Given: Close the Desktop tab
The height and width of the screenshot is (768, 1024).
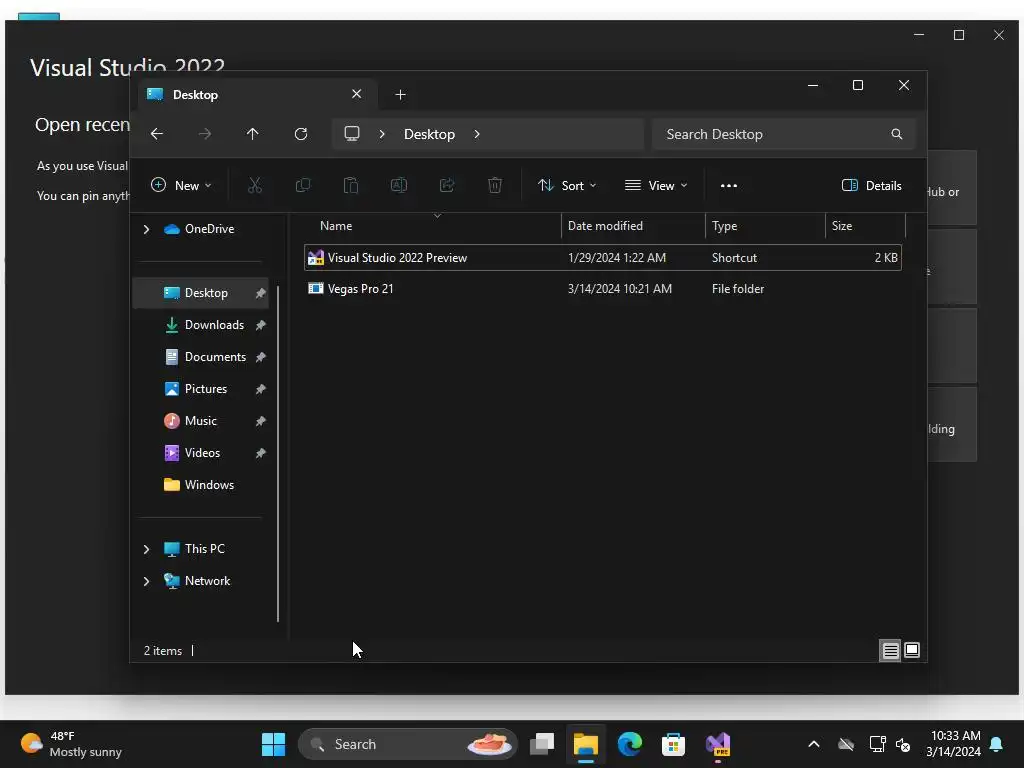Looking at the screenshot, I should pyautogui.click(x=357, y=94).
